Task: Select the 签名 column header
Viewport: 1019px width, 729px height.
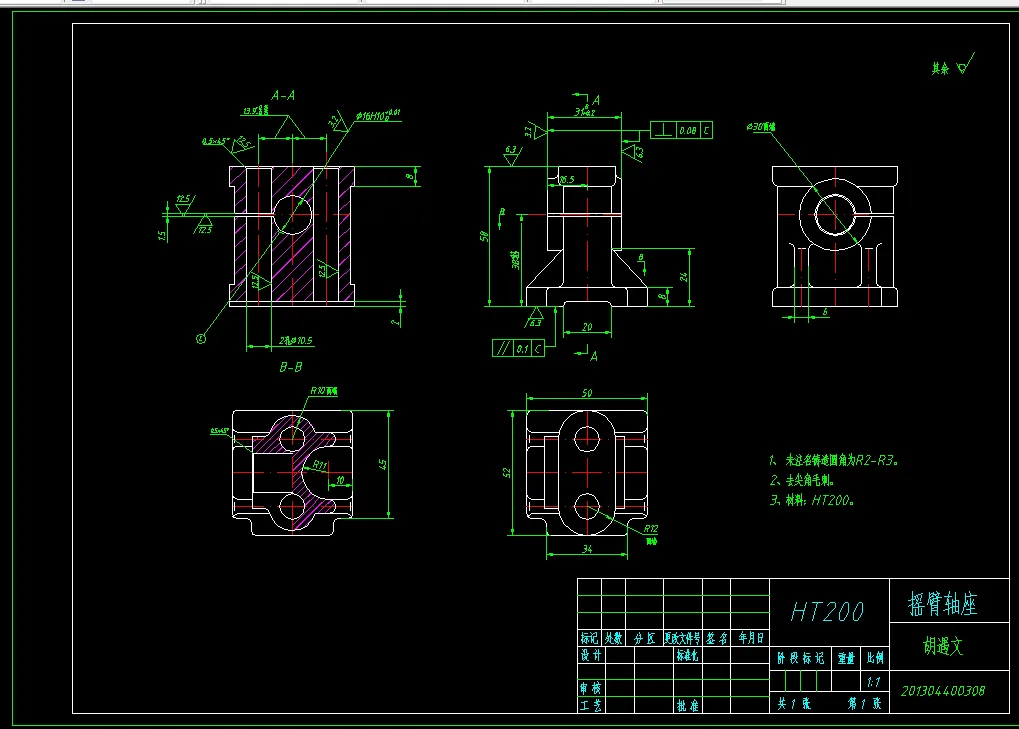Action: 716,638
